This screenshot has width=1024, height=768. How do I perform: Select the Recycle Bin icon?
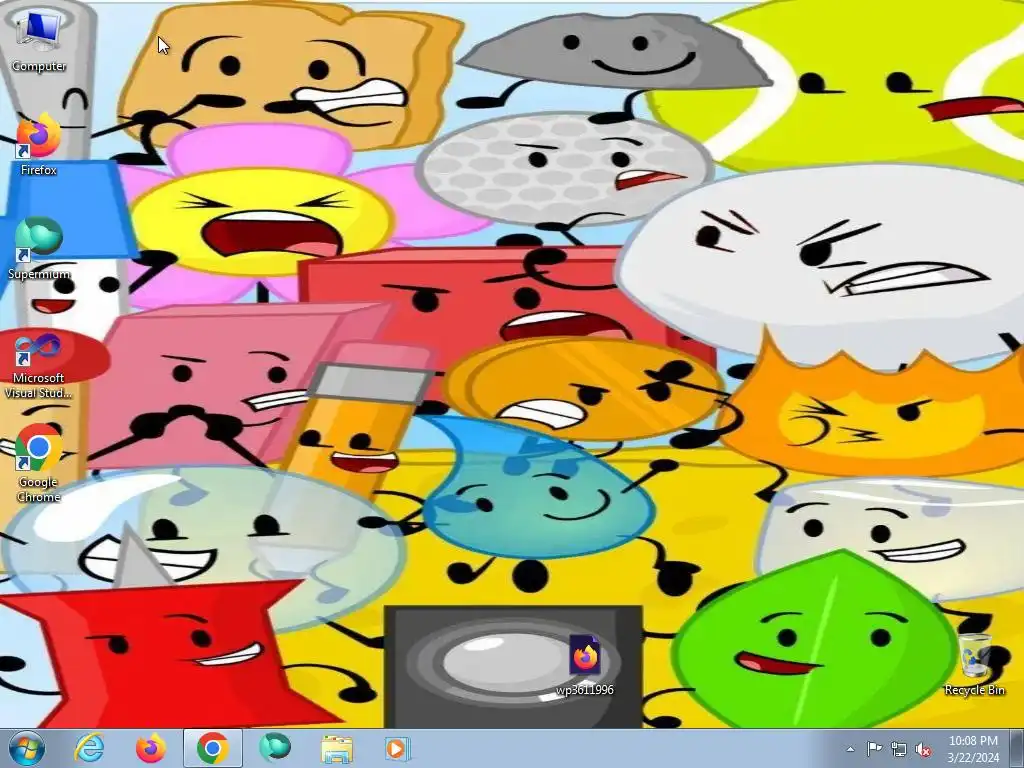tap(974, 665)
